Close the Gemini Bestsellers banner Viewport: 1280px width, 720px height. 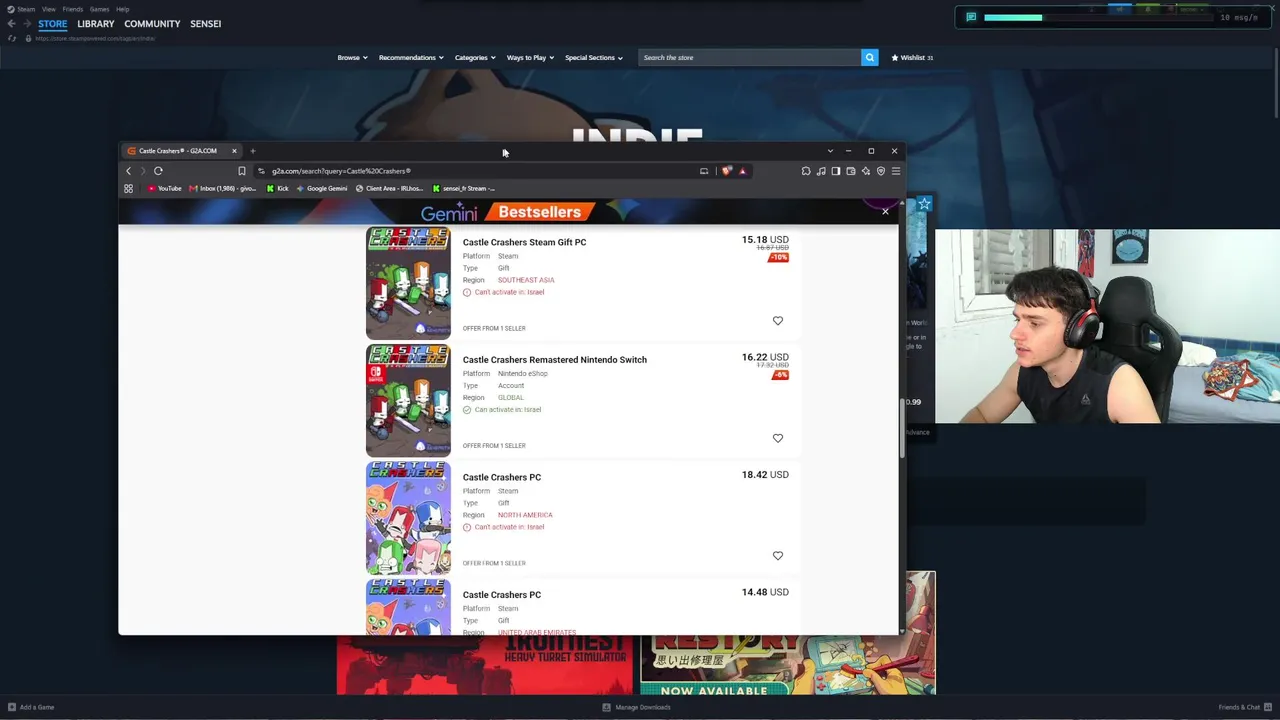click(885, 211)
